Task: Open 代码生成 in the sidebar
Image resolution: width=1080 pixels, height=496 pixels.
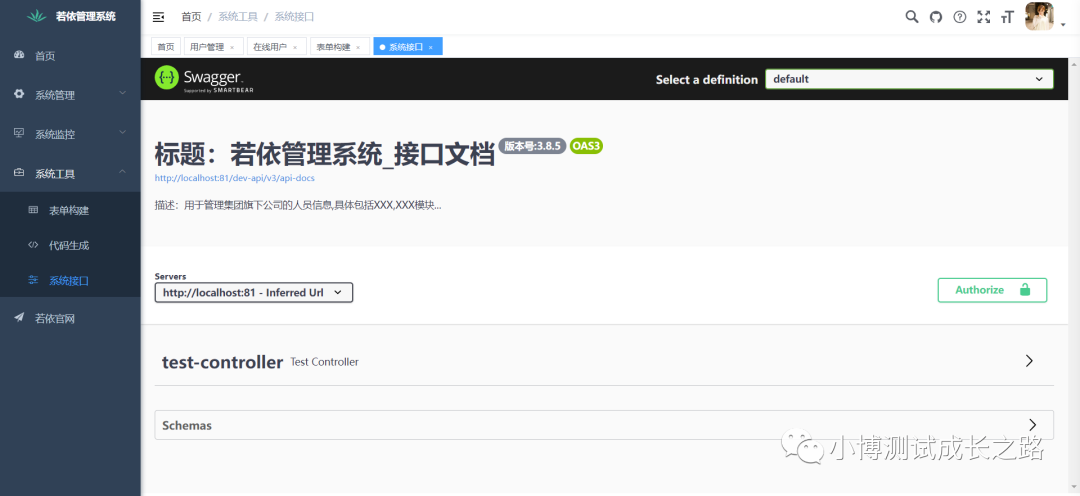Action: [70, 245]
